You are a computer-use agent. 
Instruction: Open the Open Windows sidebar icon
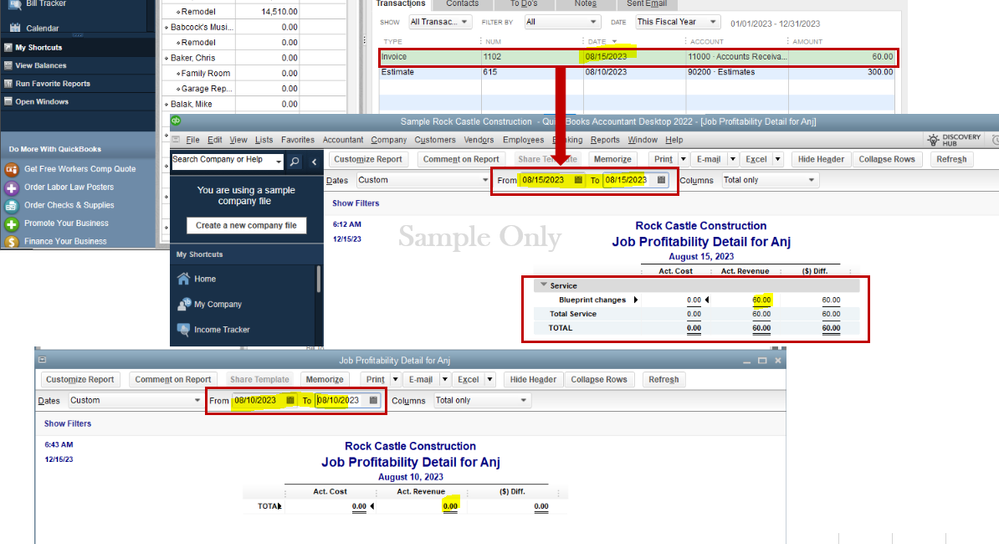pyautogui.click(x=8, y=101)
